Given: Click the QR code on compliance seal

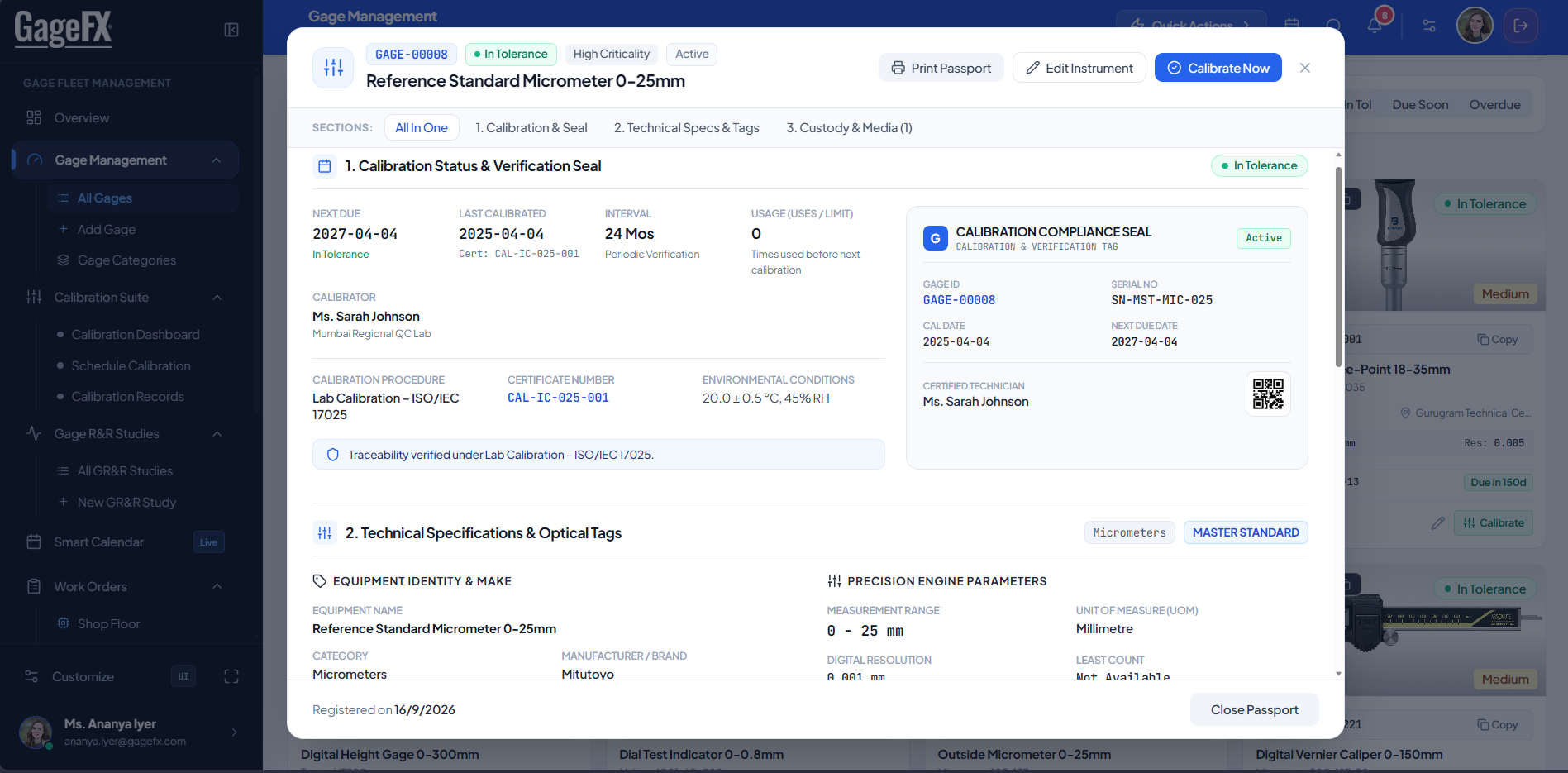Looking at the screenshot, I should 1268,394.
